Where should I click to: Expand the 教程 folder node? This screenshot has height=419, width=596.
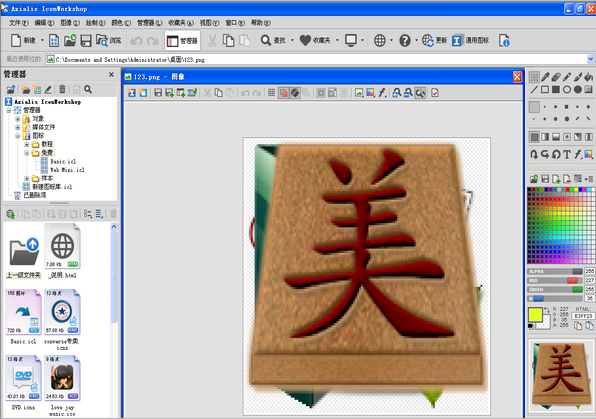27,144
